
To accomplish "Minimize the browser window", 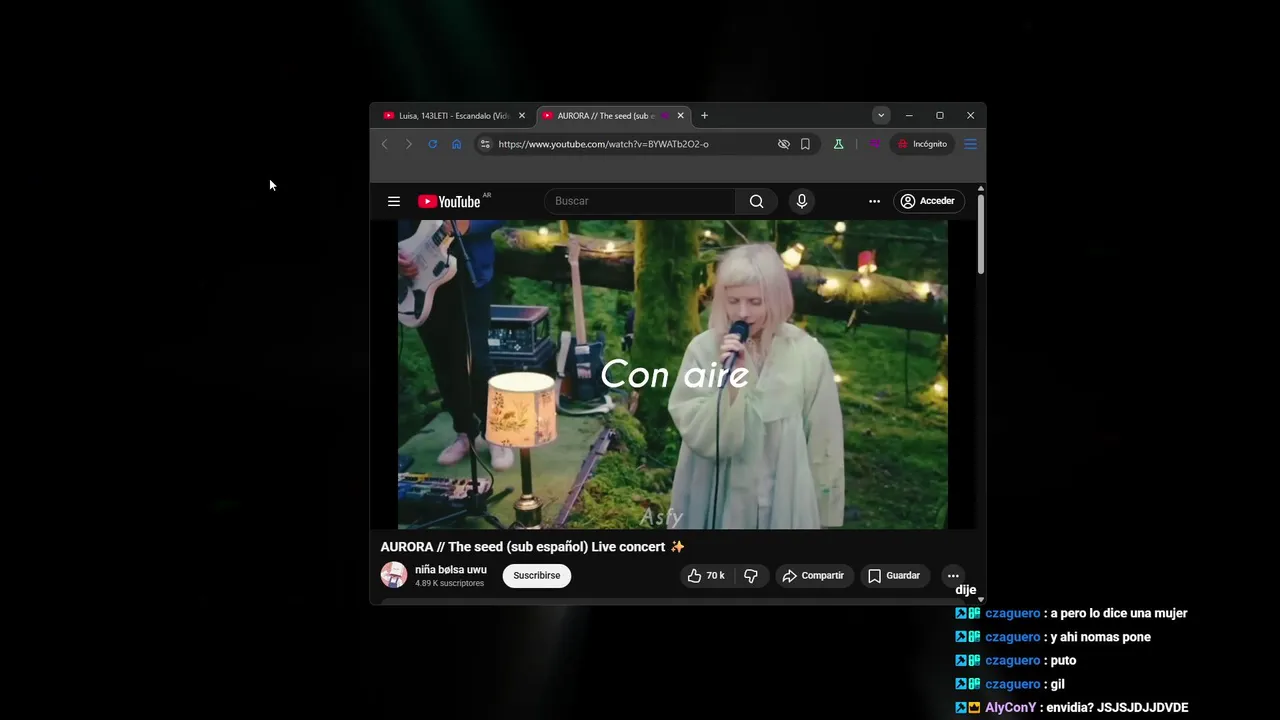I will pos(909,116).
